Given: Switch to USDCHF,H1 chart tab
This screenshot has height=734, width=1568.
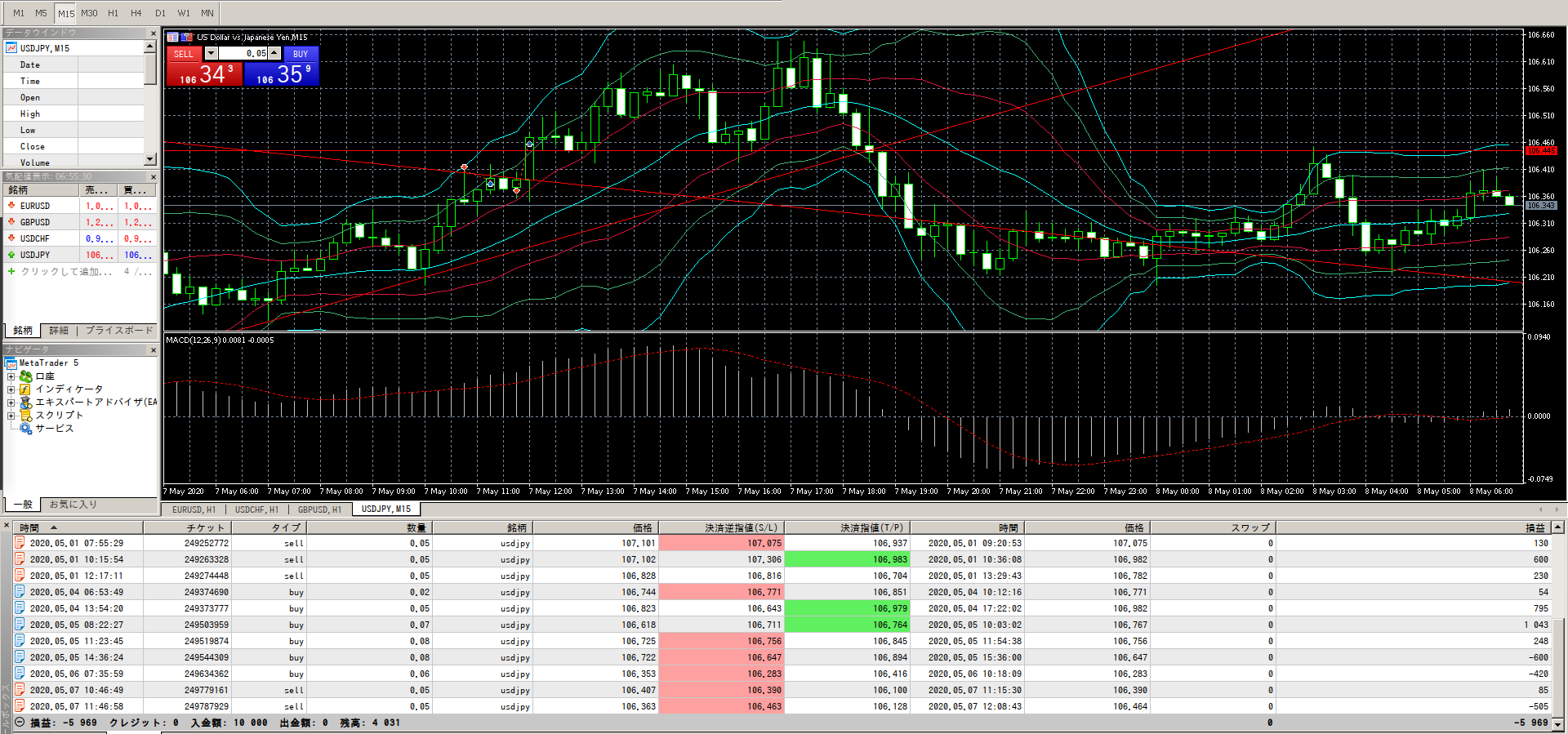Looking at the screenshot, I should (x=257, y=509).
